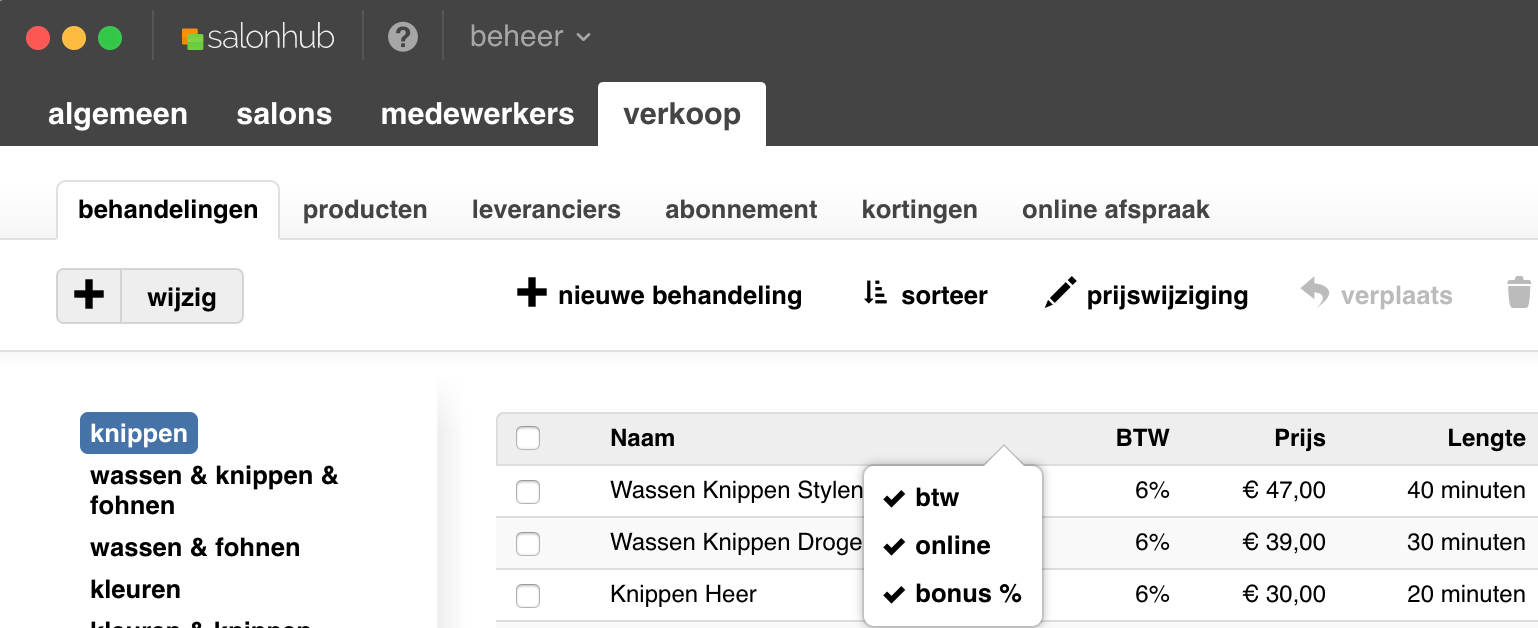
Task: Click the plus icon beside wijzig
Action: [89, 295]
